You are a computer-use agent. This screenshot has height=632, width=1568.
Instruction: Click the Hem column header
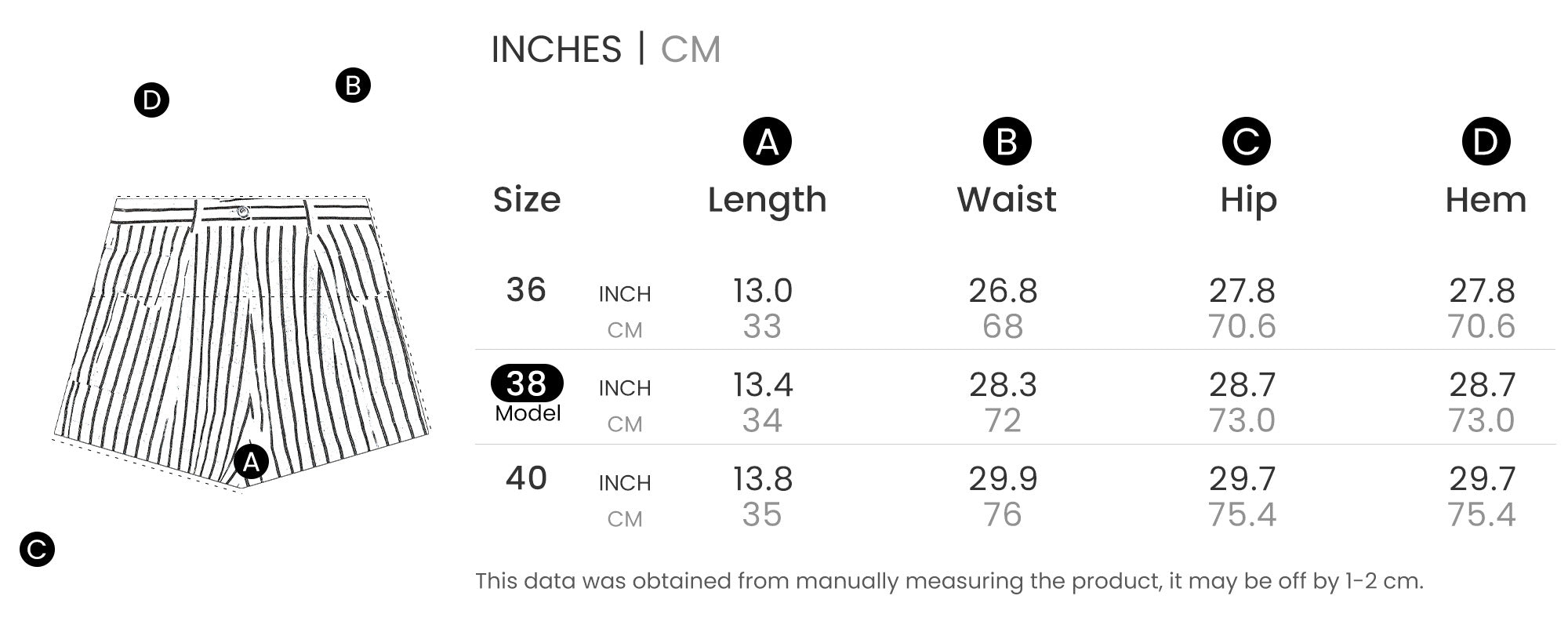coord(1486,200)
